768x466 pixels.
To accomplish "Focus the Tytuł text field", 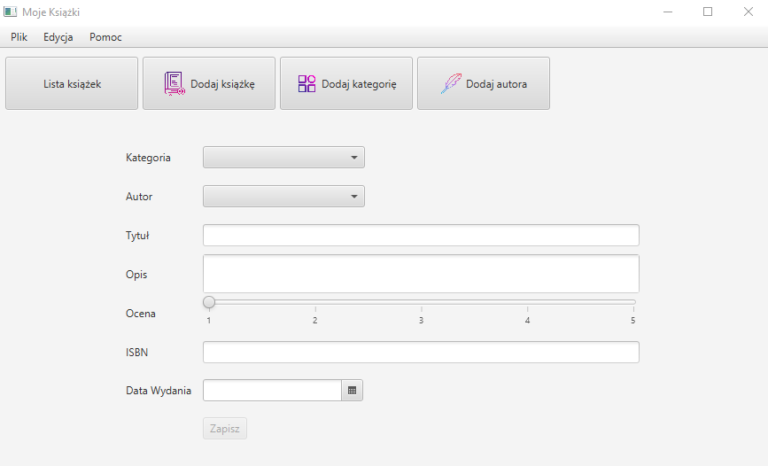I will point(421,235).
